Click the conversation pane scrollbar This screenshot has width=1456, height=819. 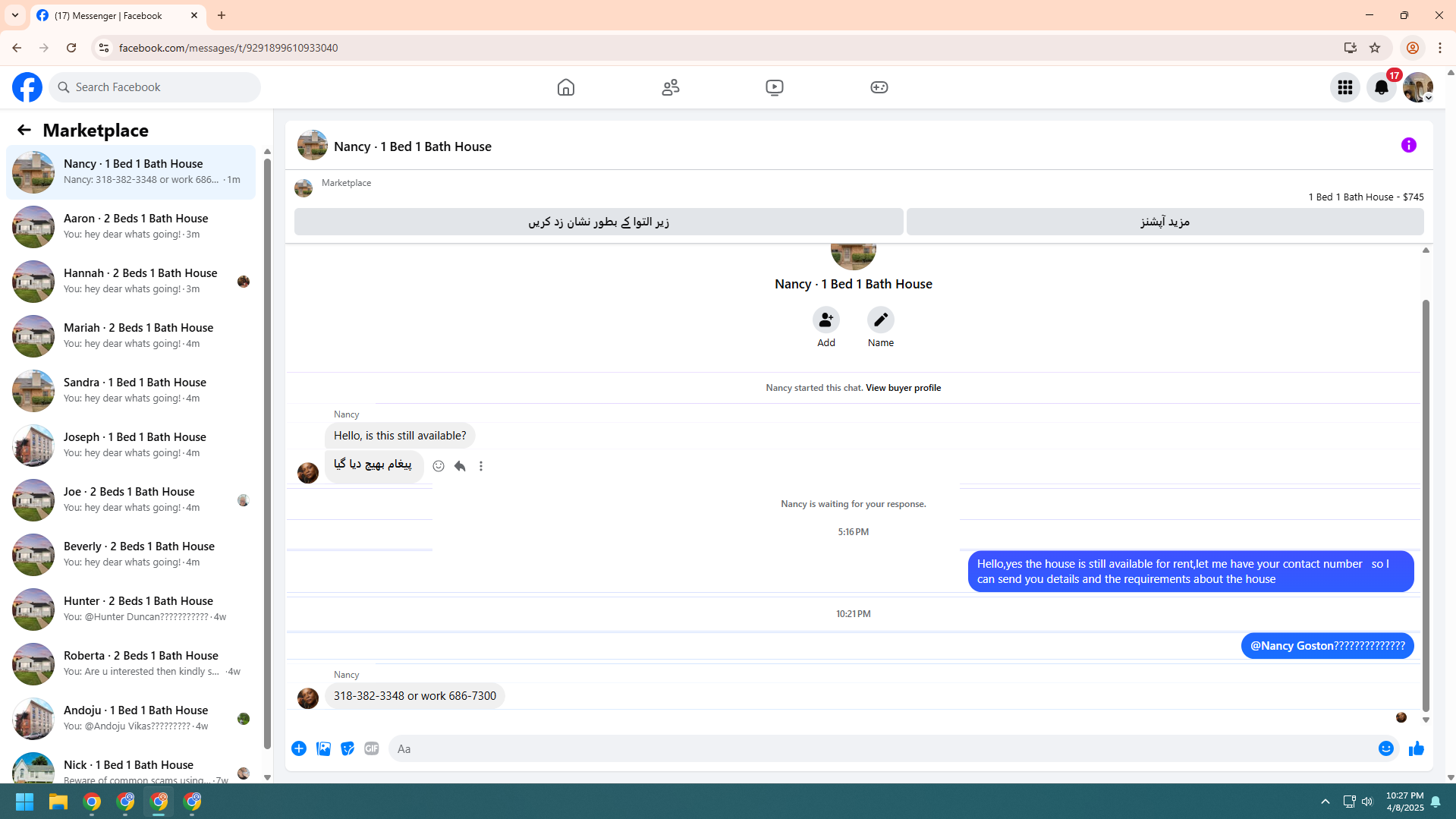[x=1426, y=505]
